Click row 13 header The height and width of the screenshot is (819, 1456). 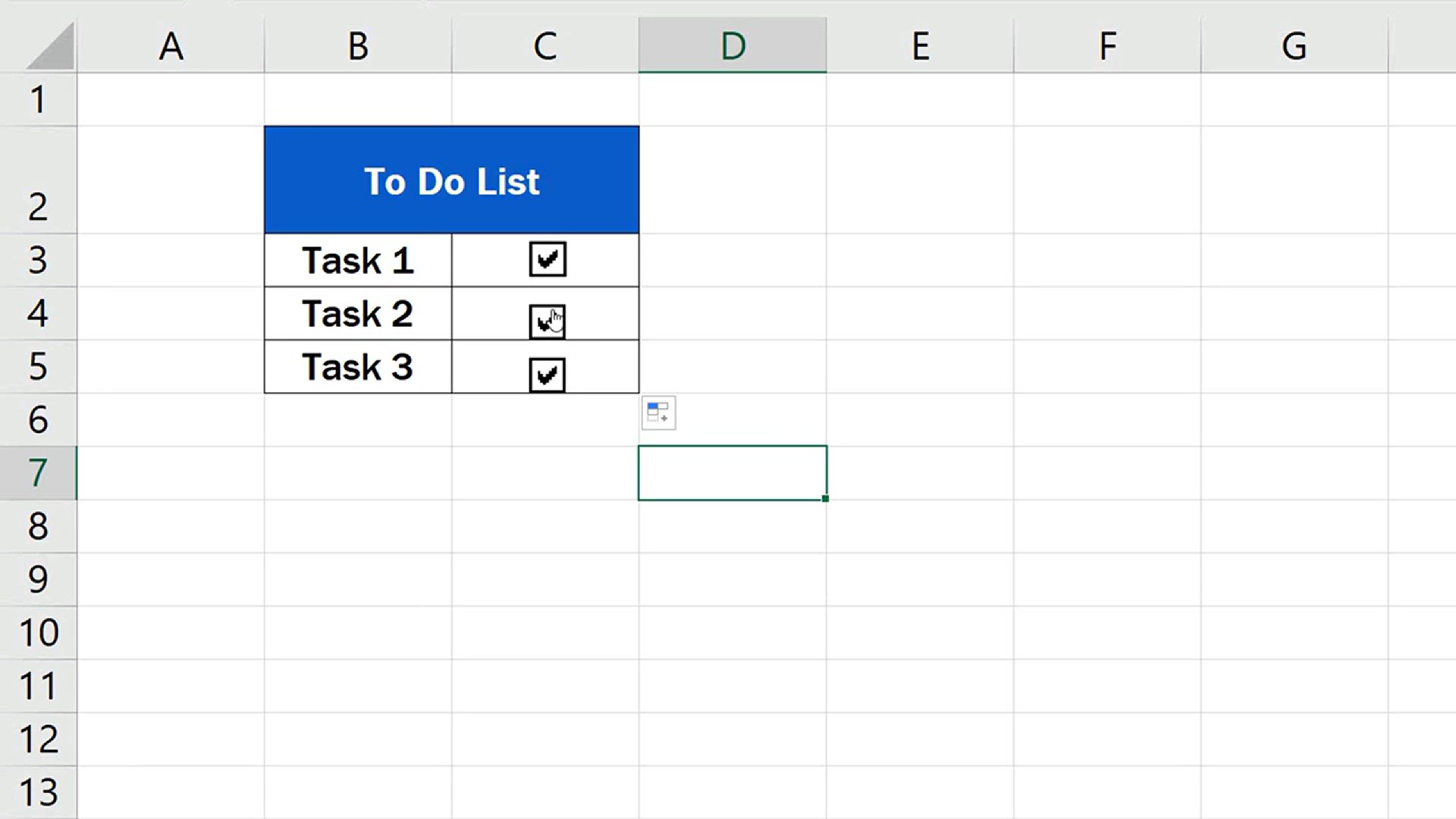[x=38, y=792]
